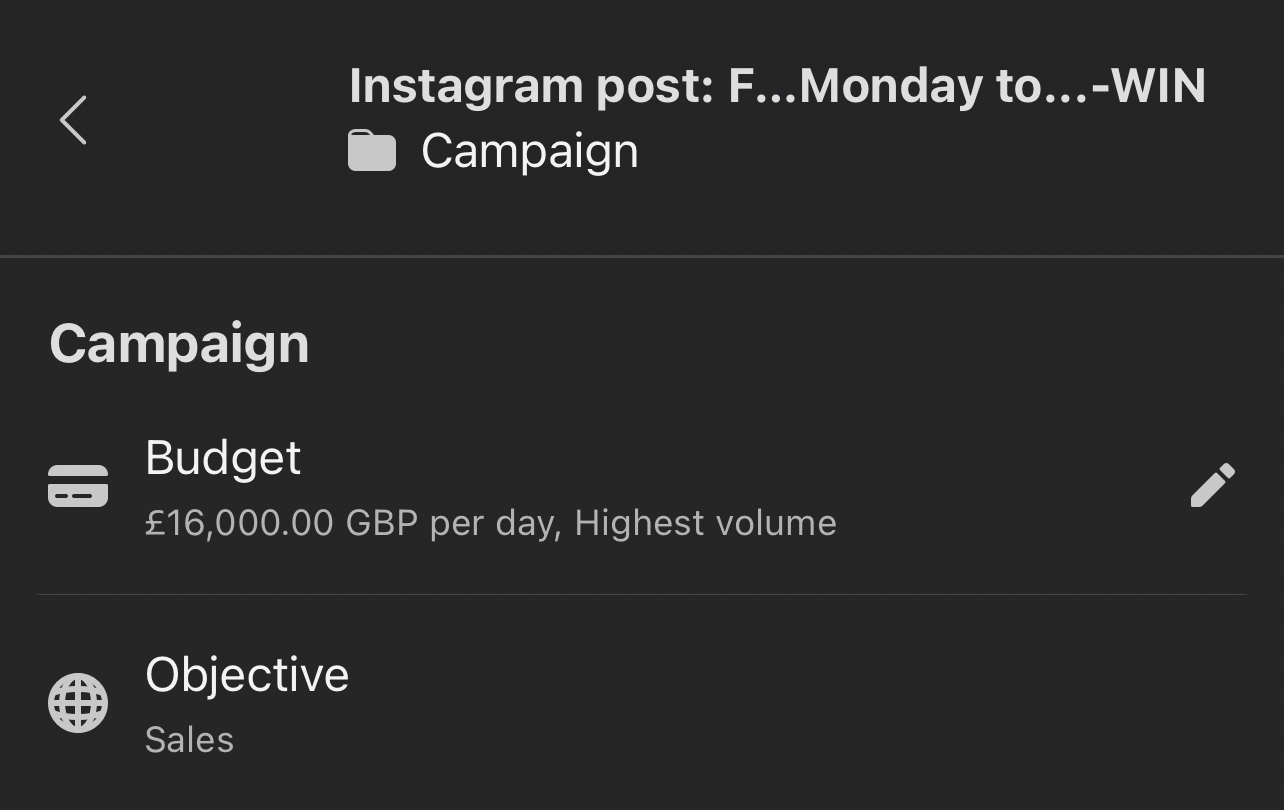Tap the back chevron arrow
This screenshot has width=1284, height=810.
point(73,120)
